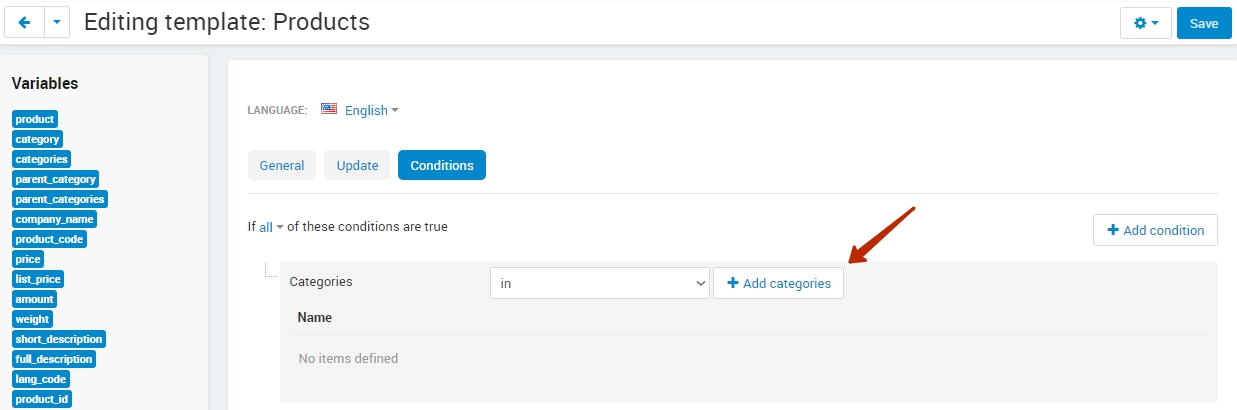The width and height of the screenshot is (1237, 410).
Task: Click the Save button
Action: click(x=1204, y=23)
